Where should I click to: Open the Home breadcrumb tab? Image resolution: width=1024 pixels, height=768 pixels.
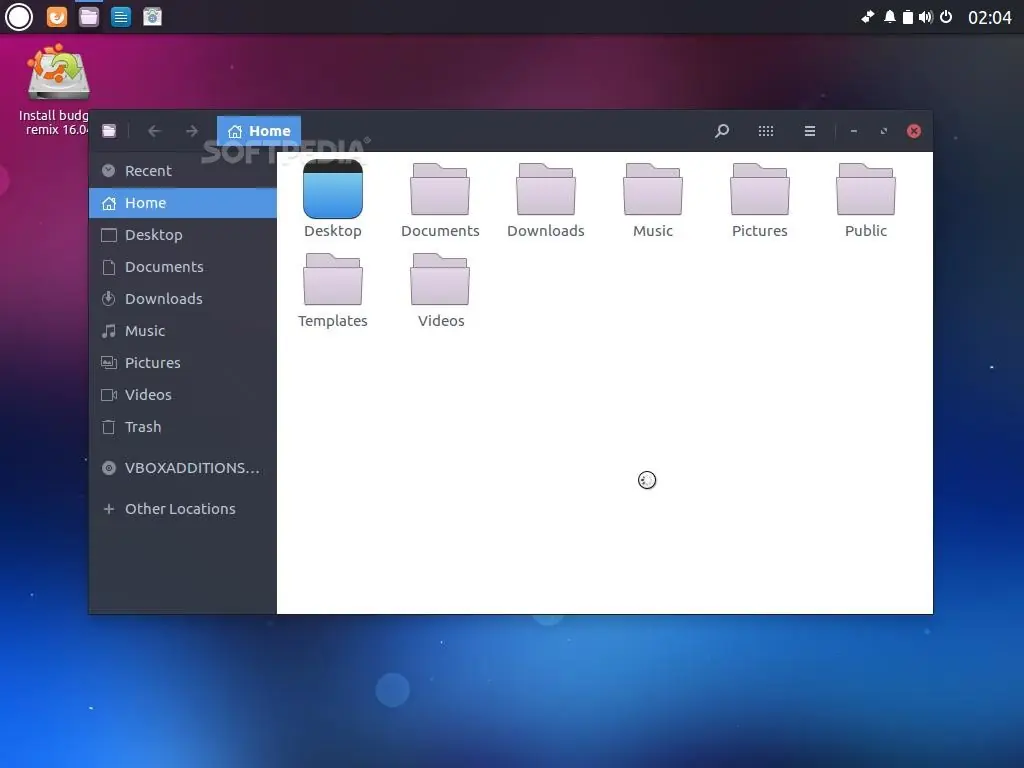pos(258,131)
